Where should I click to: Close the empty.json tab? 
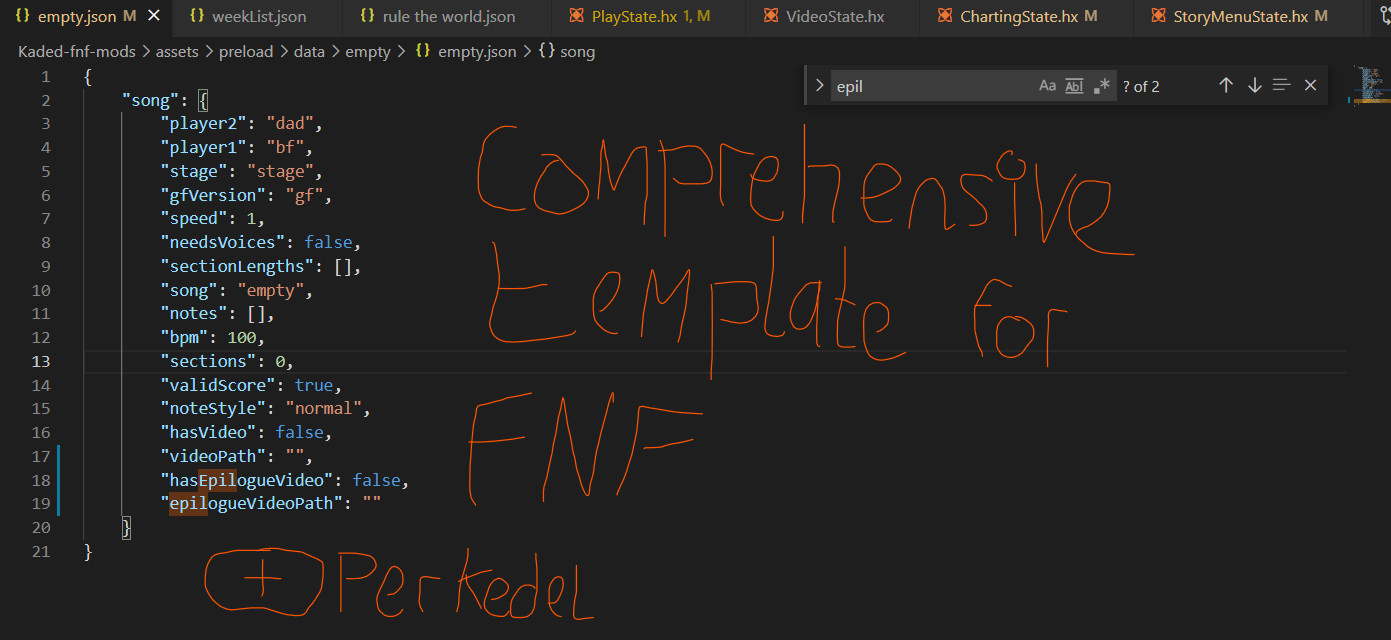(x=152, y=16)
